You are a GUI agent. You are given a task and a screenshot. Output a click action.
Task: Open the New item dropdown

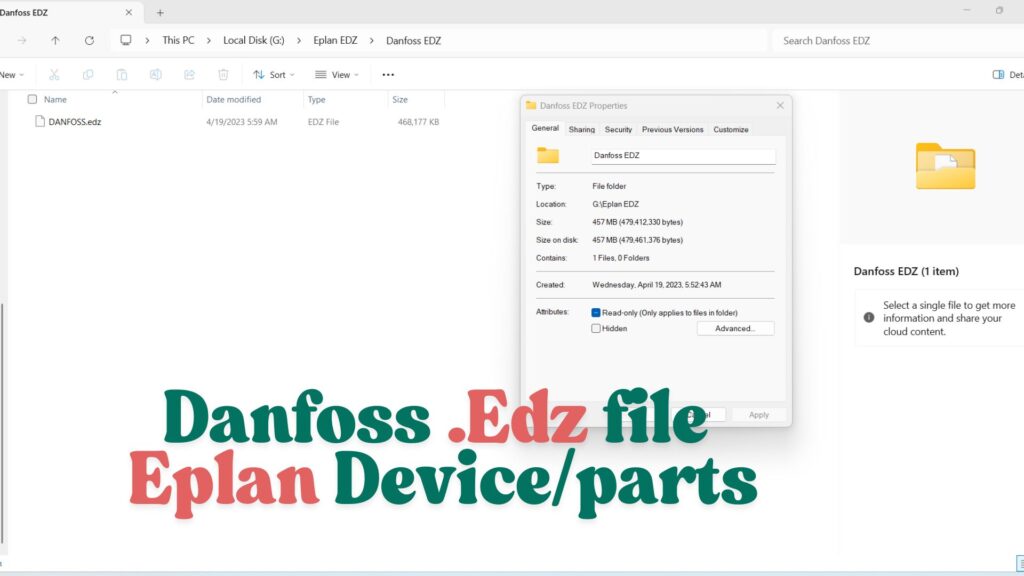(x=13, y=74)
